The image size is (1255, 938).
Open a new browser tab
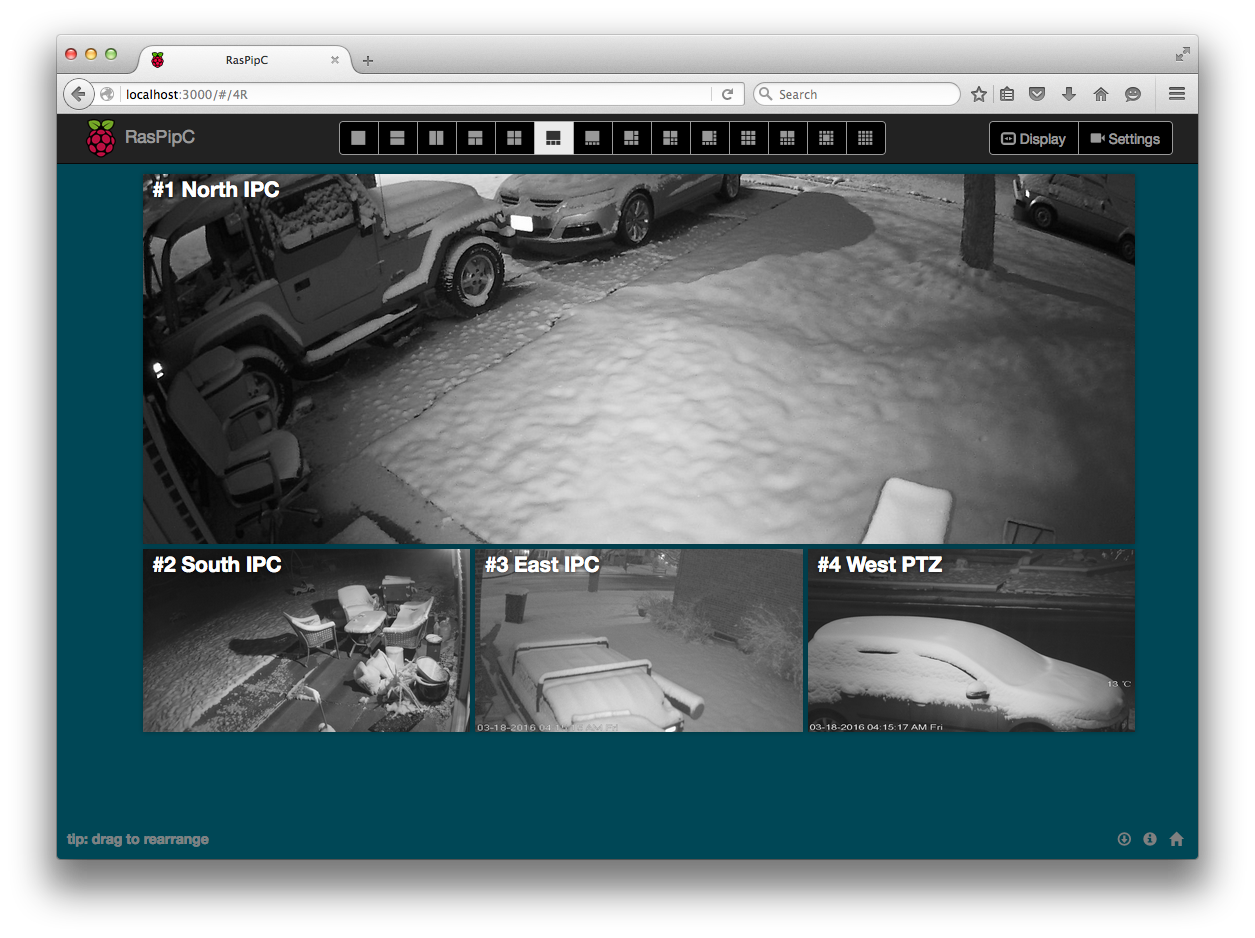pyautogui.click(x=368, y=61)
